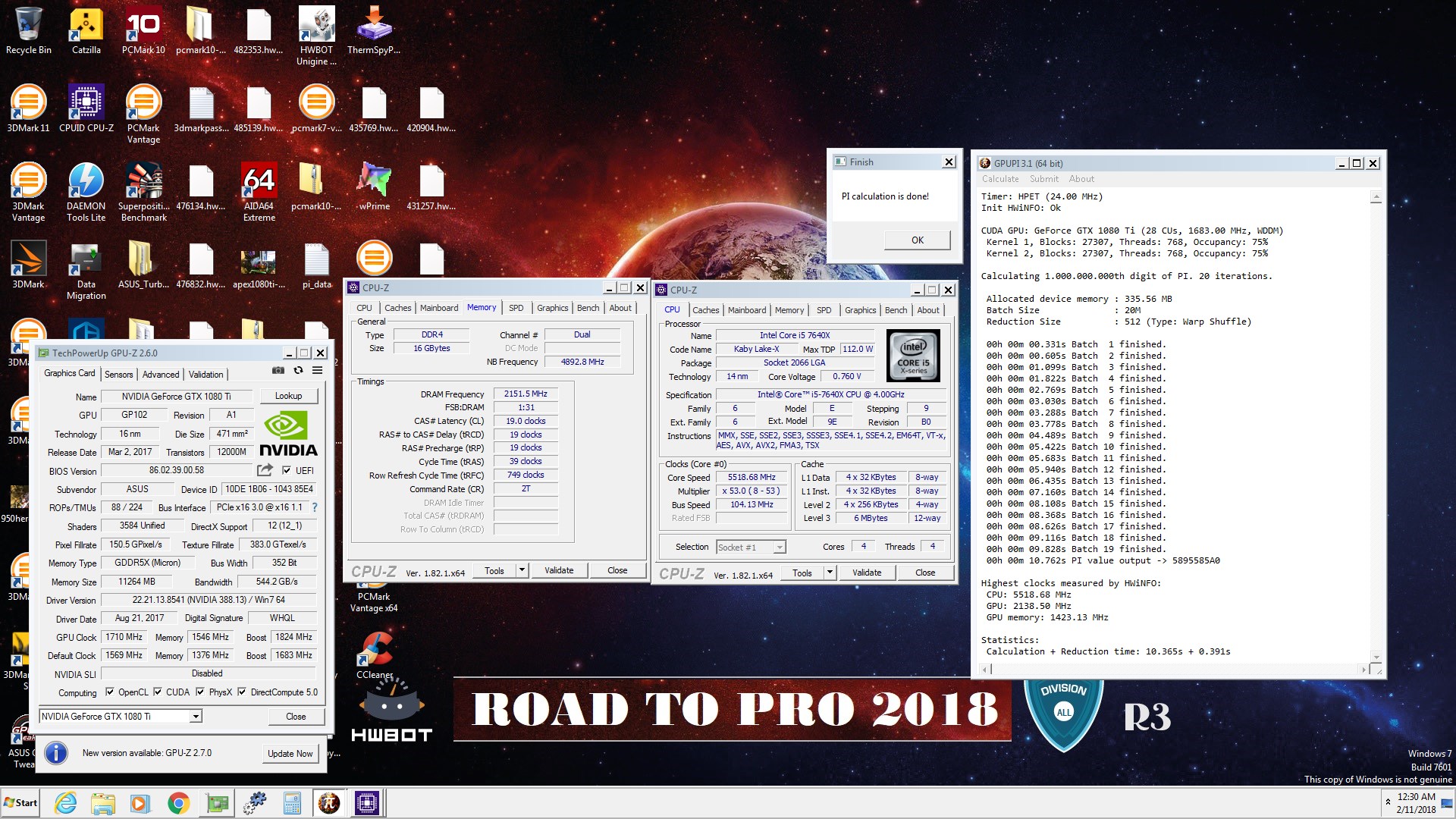The width and height of the screenshot is (1456, 819).
Task: Open the pi_data file on desktop
Action: point(316,265)
